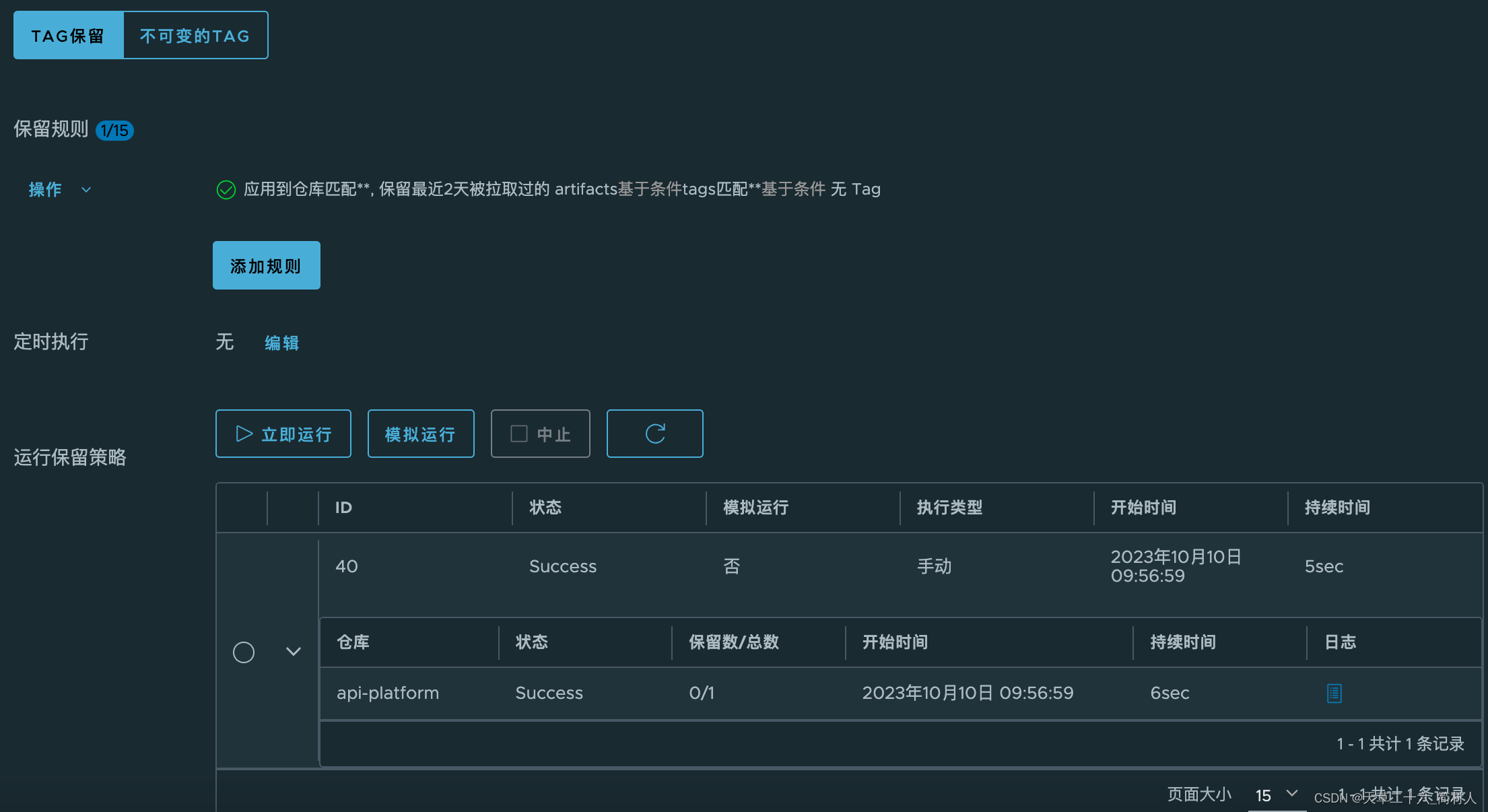The width and height of the screenshot is (1488, 812).
Task: Open the 操作 dropdown for the rule
Action: coord(59,190)
